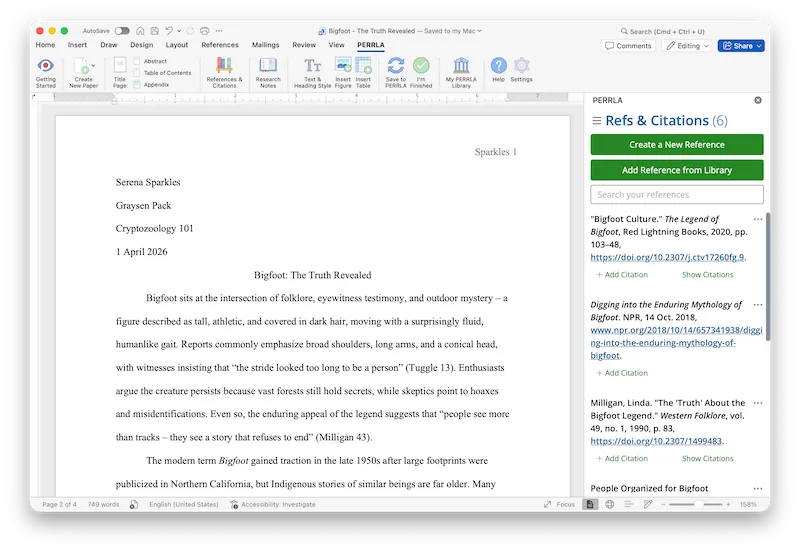The width and height of the screenshot is (800, 551).
Task: Open options for People Organized for Bigfoot reference
Action: (x=758, y=489)
